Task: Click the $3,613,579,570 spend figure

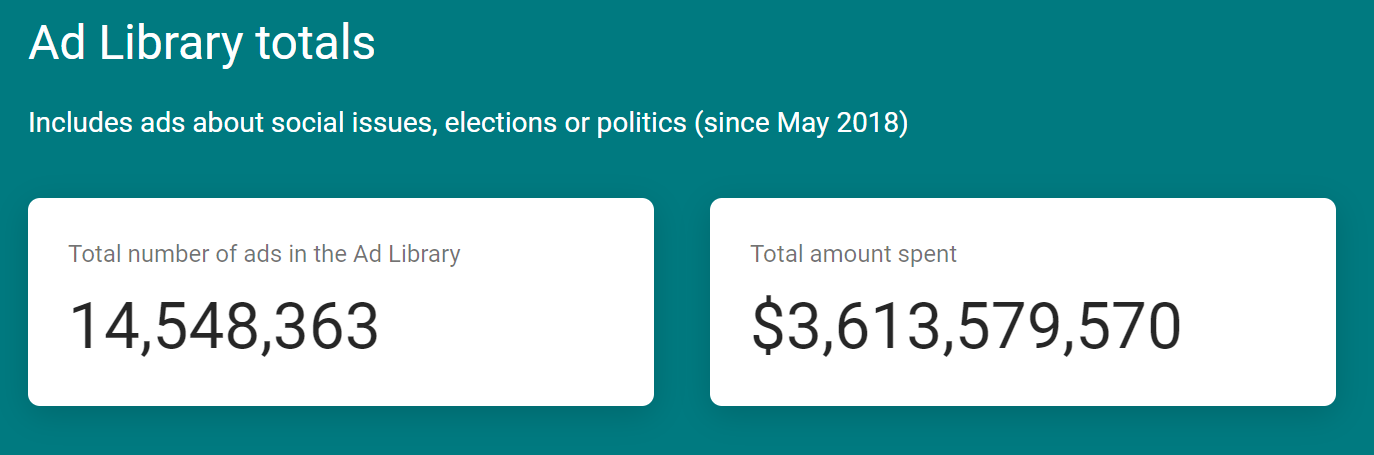Action: 966,327
